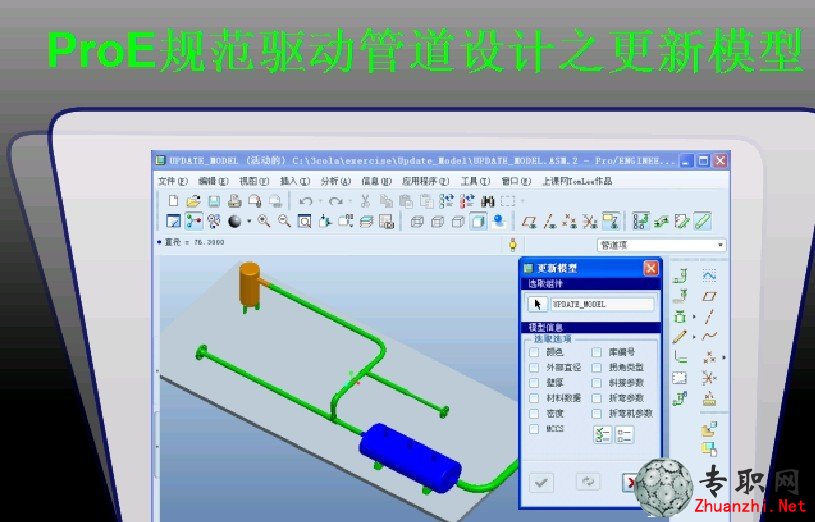Open the 分析(A) menu
This screenshot has width=815, height=522.
pos(335,181)
